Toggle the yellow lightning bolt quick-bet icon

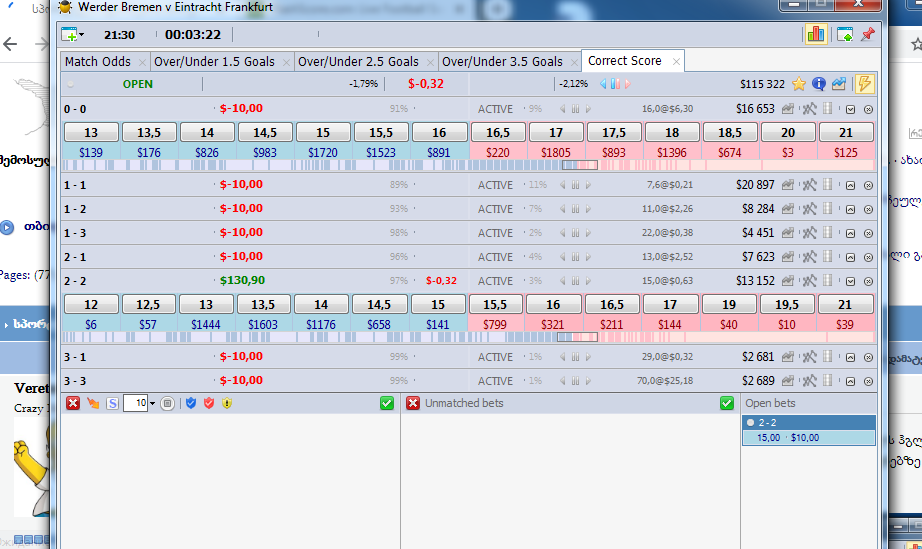tap(864, 83)
